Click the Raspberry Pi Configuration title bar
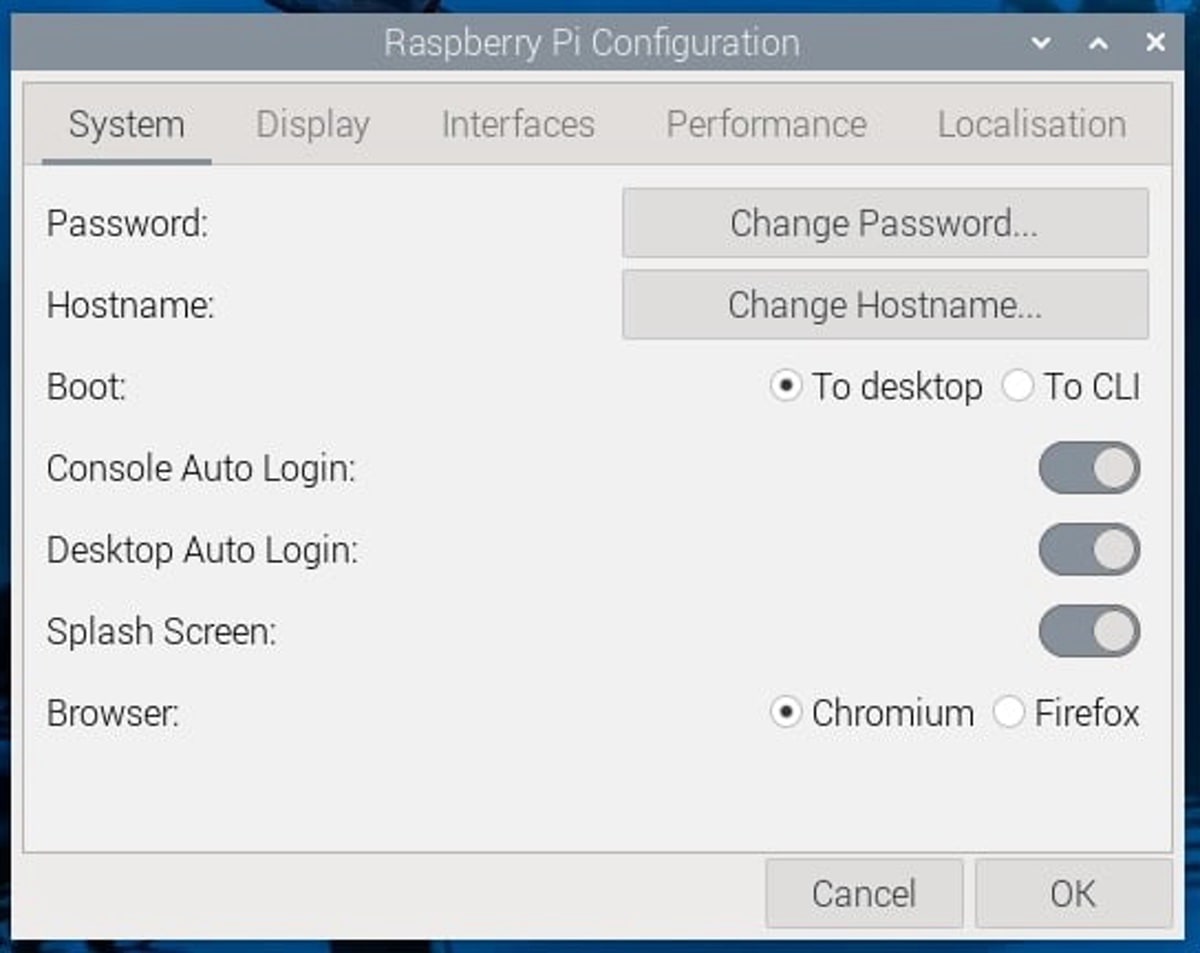Image resolution: width=1200 pixels, height=953 pixels. pyautogui.click(x=591, y=43)
